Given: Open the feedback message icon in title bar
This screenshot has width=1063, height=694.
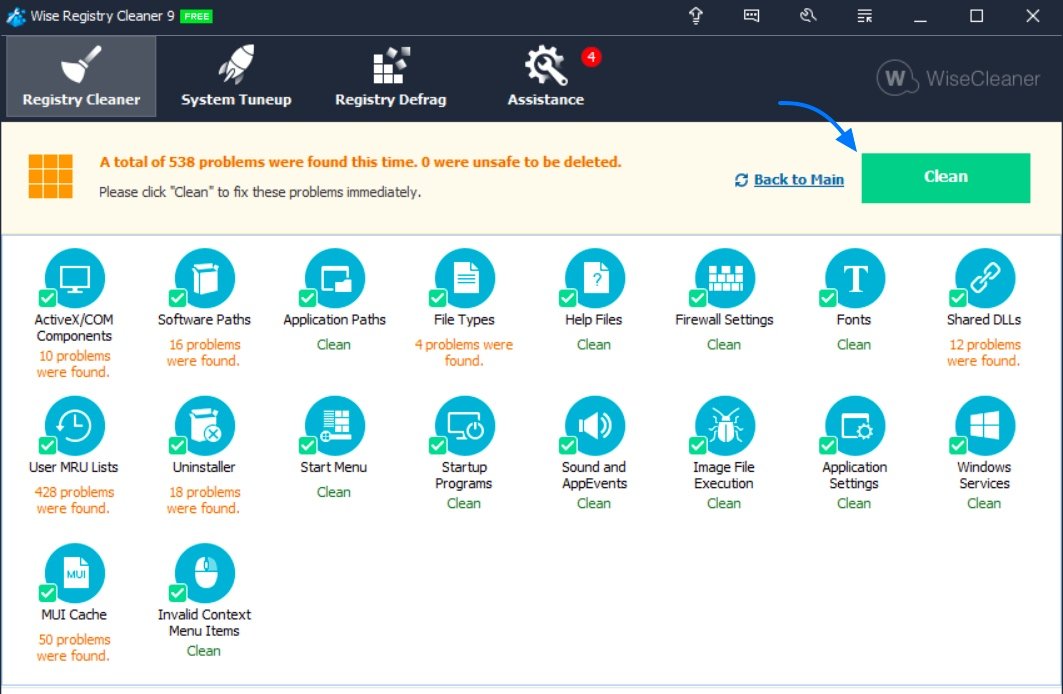Looking at the screenshot, I should tap(751, 16).
